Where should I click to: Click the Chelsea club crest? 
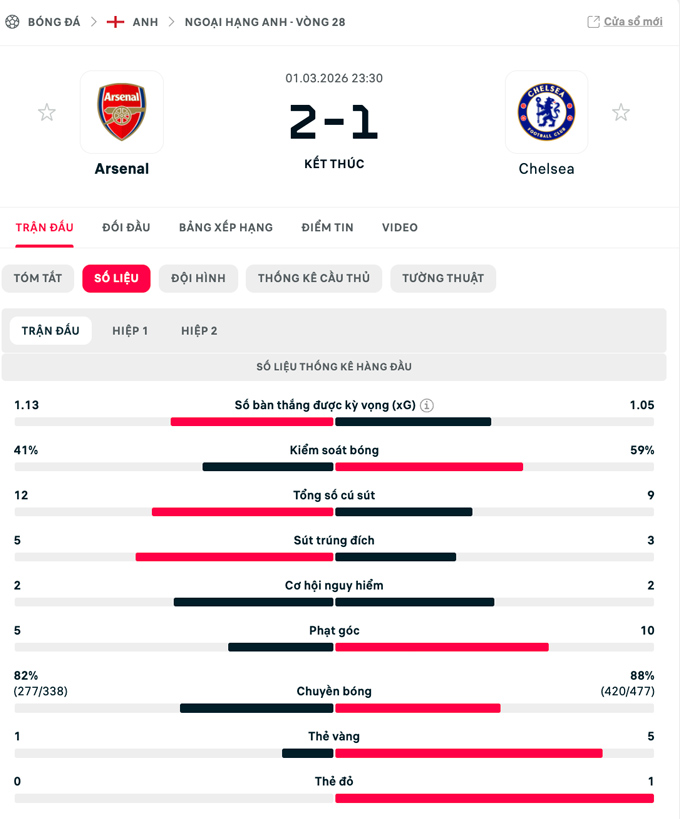coord(546,112)
